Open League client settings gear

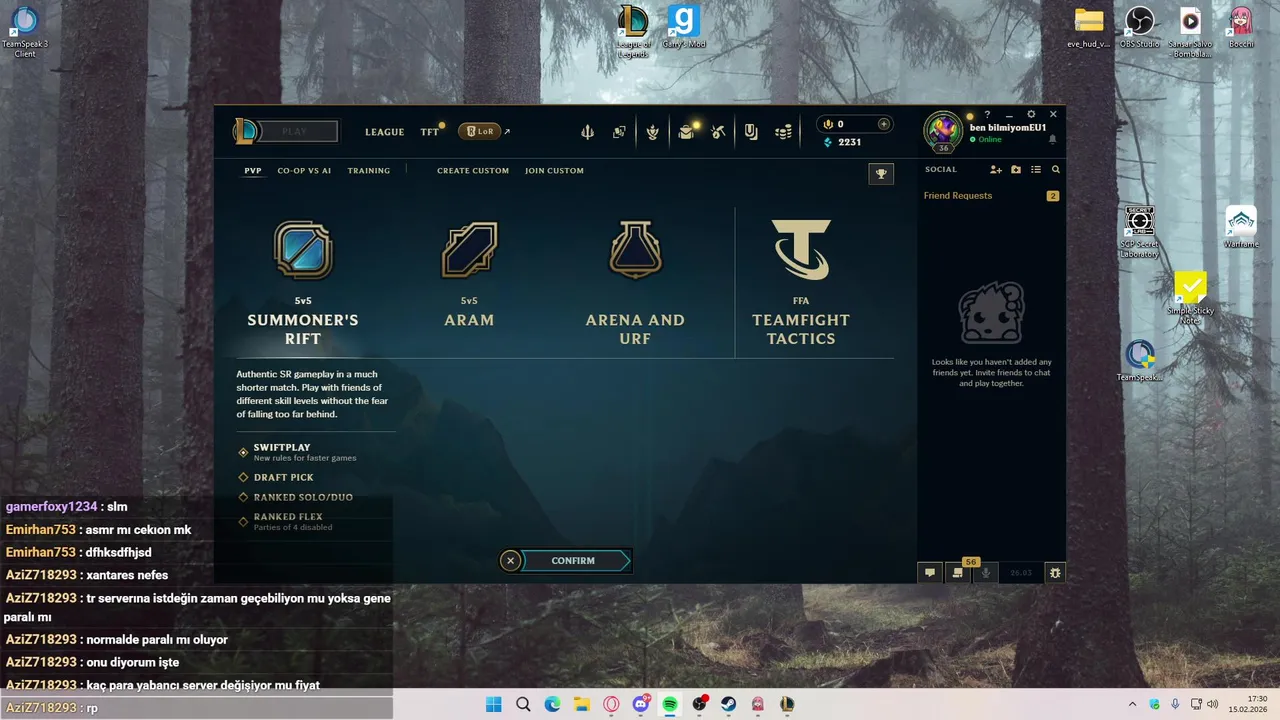[1031, 115]
